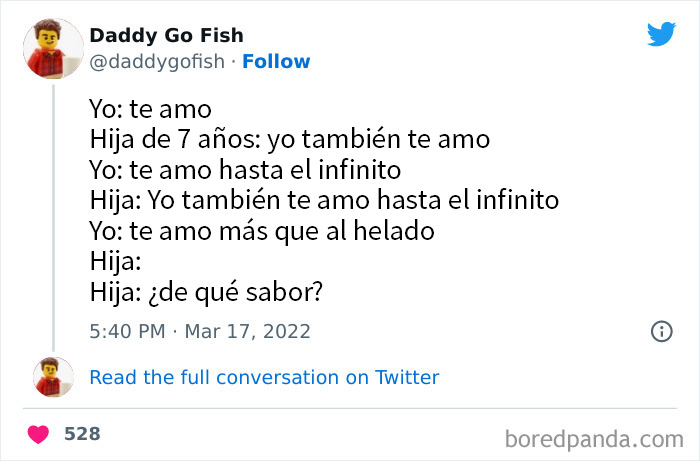This screenshot has height=461, width=700.
Task: Read the full conversation on Twitter
Action: (264, 377)
